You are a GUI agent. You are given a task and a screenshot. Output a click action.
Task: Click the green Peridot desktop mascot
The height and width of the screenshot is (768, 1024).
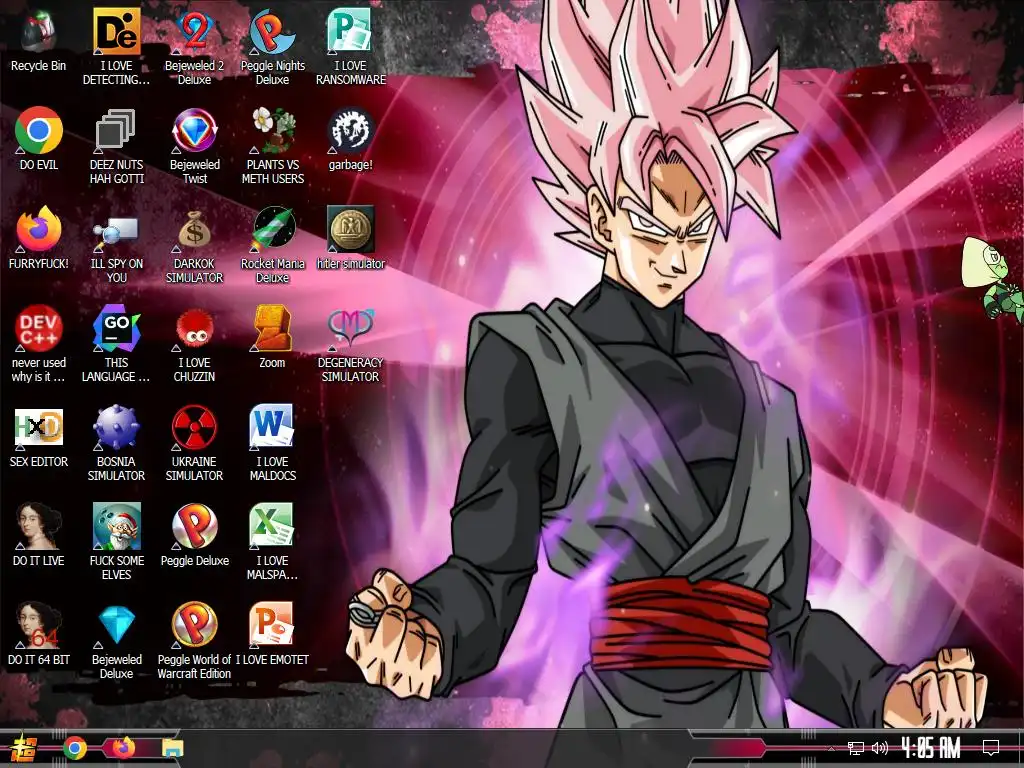coord(991,278)
